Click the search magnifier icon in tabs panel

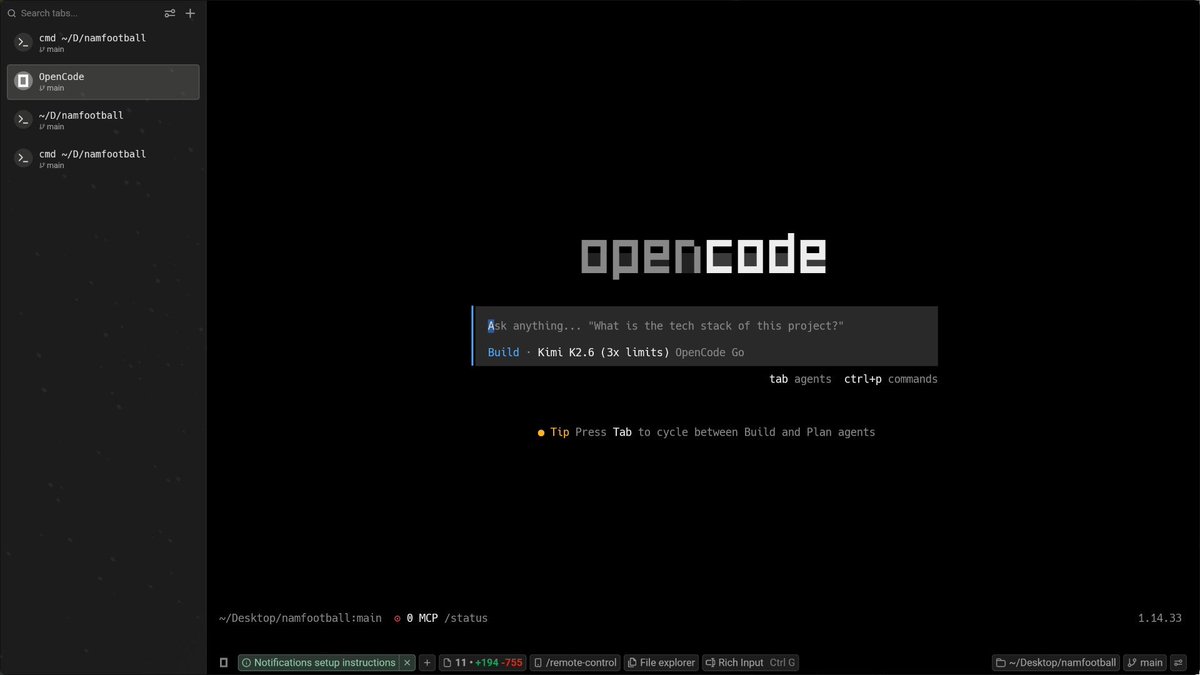pos(12,13)
